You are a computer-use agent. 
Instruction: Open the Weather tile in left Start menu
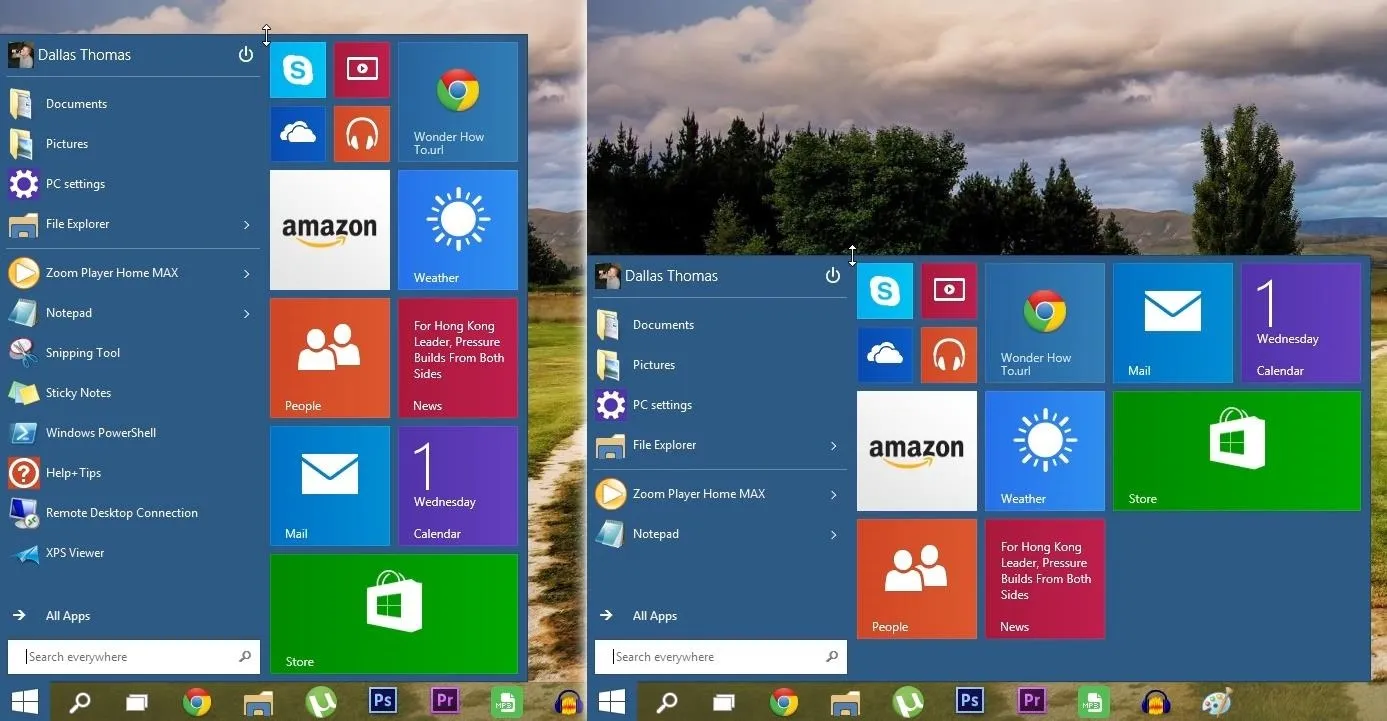(x=458, y=230)
